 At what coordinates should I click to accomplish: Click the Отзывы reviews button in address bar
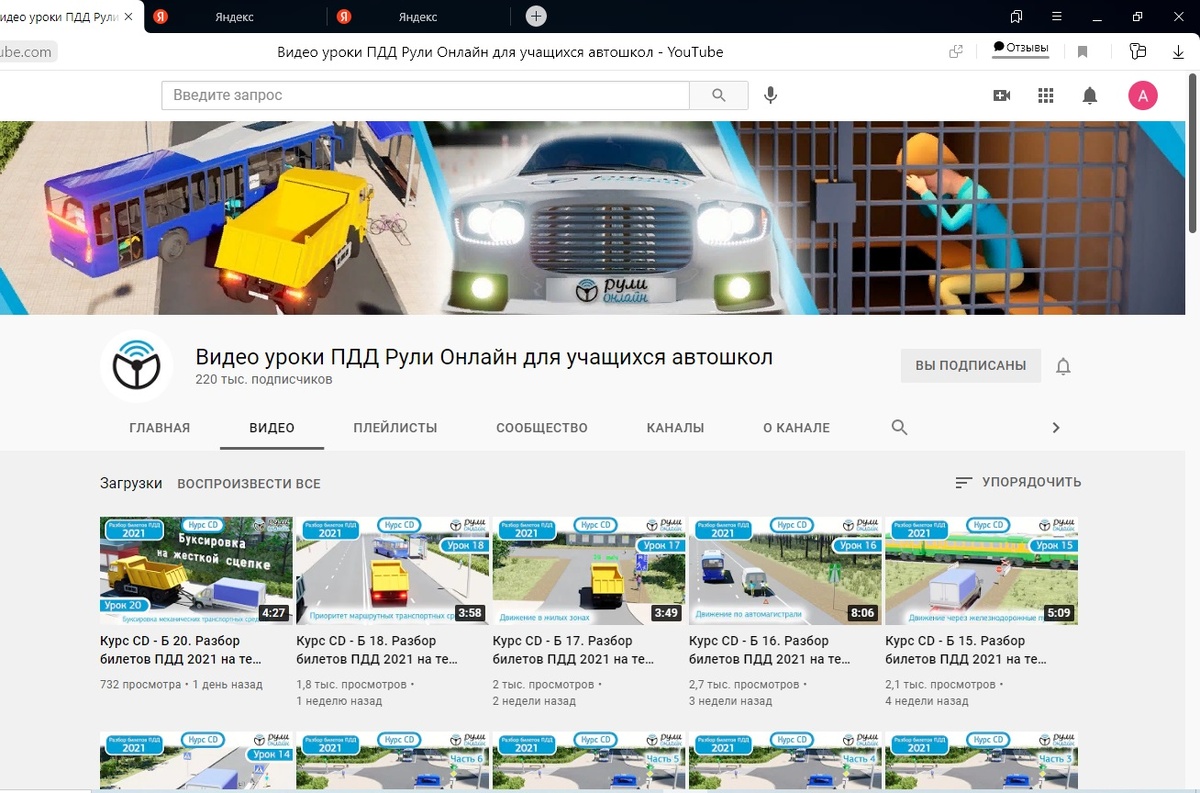coord(1020,48)
